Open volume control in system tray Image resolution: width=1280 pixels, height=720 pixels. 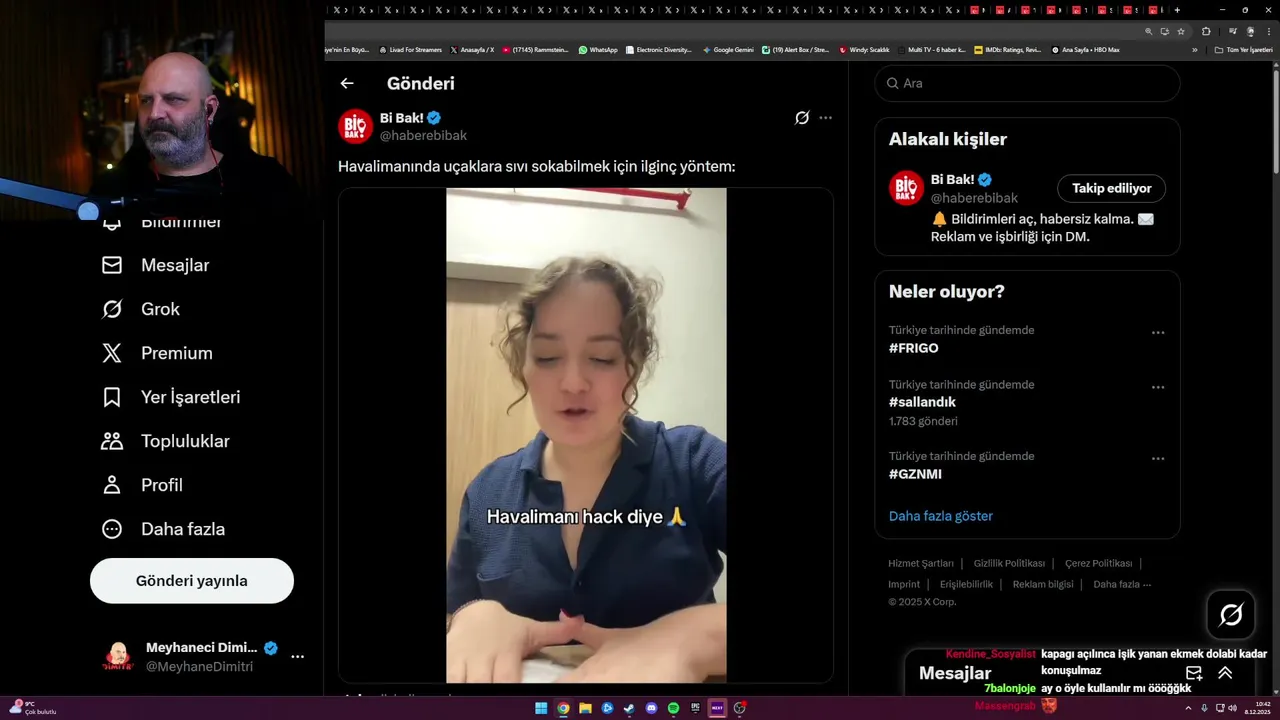[1232, 708]
